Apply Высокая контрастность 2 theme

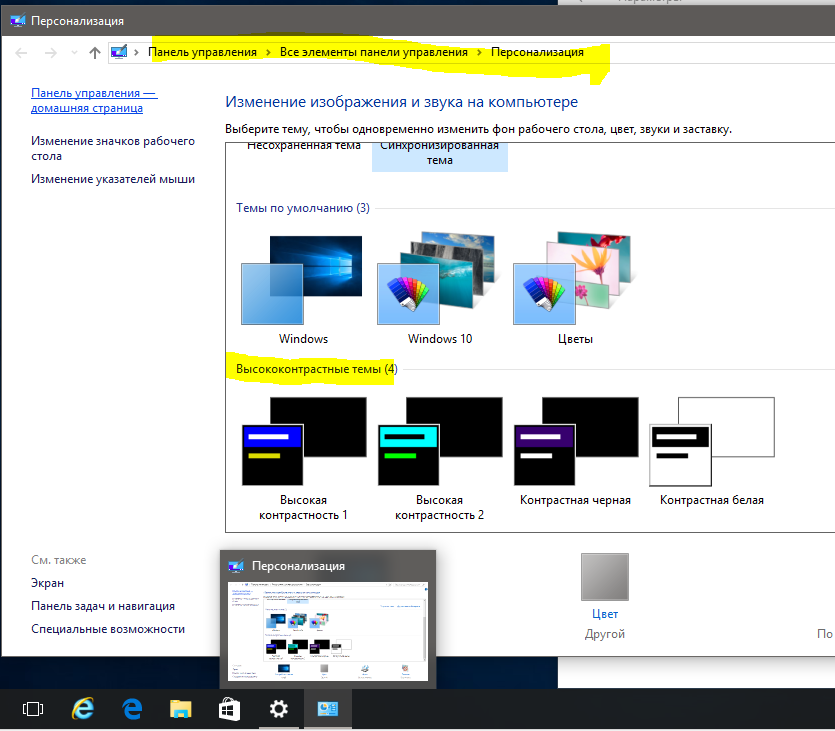point(440,459)
